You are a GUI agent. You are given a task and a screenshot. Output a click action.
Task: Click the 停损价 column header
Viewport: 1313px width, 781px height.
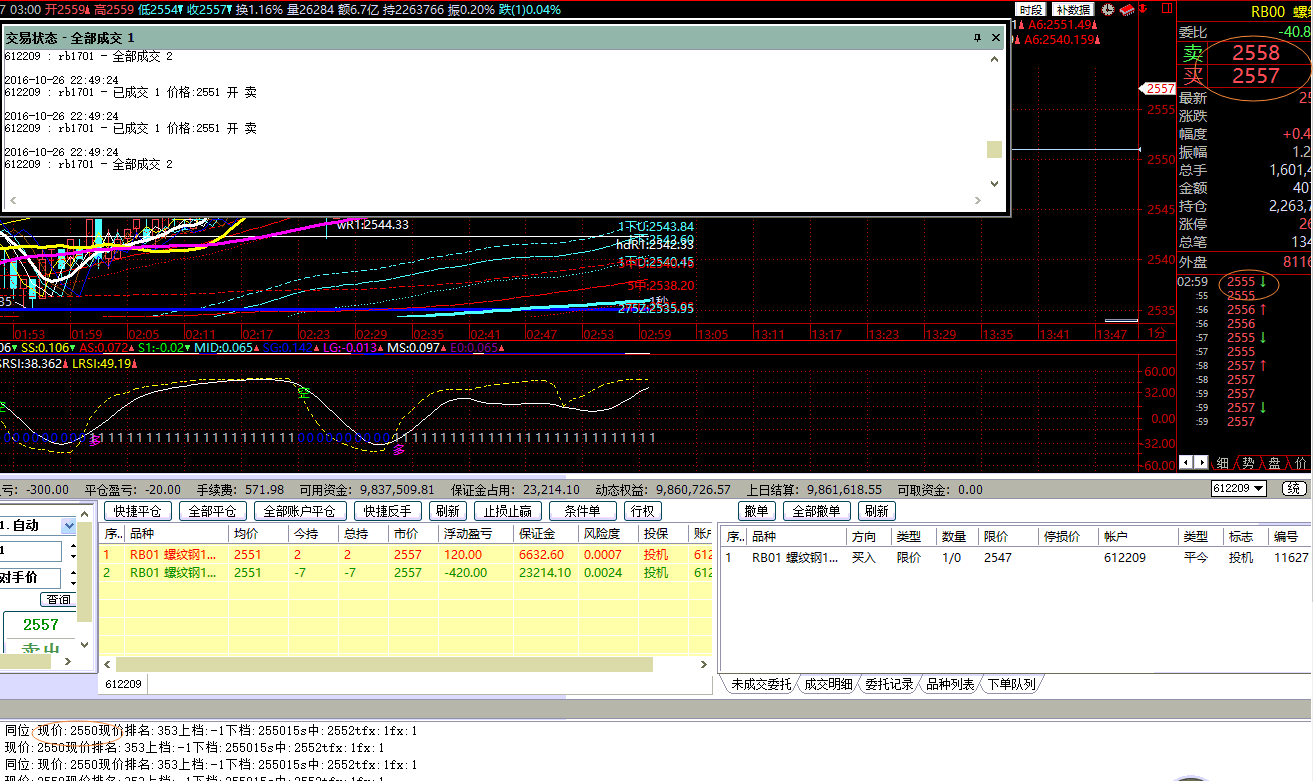1069,537
